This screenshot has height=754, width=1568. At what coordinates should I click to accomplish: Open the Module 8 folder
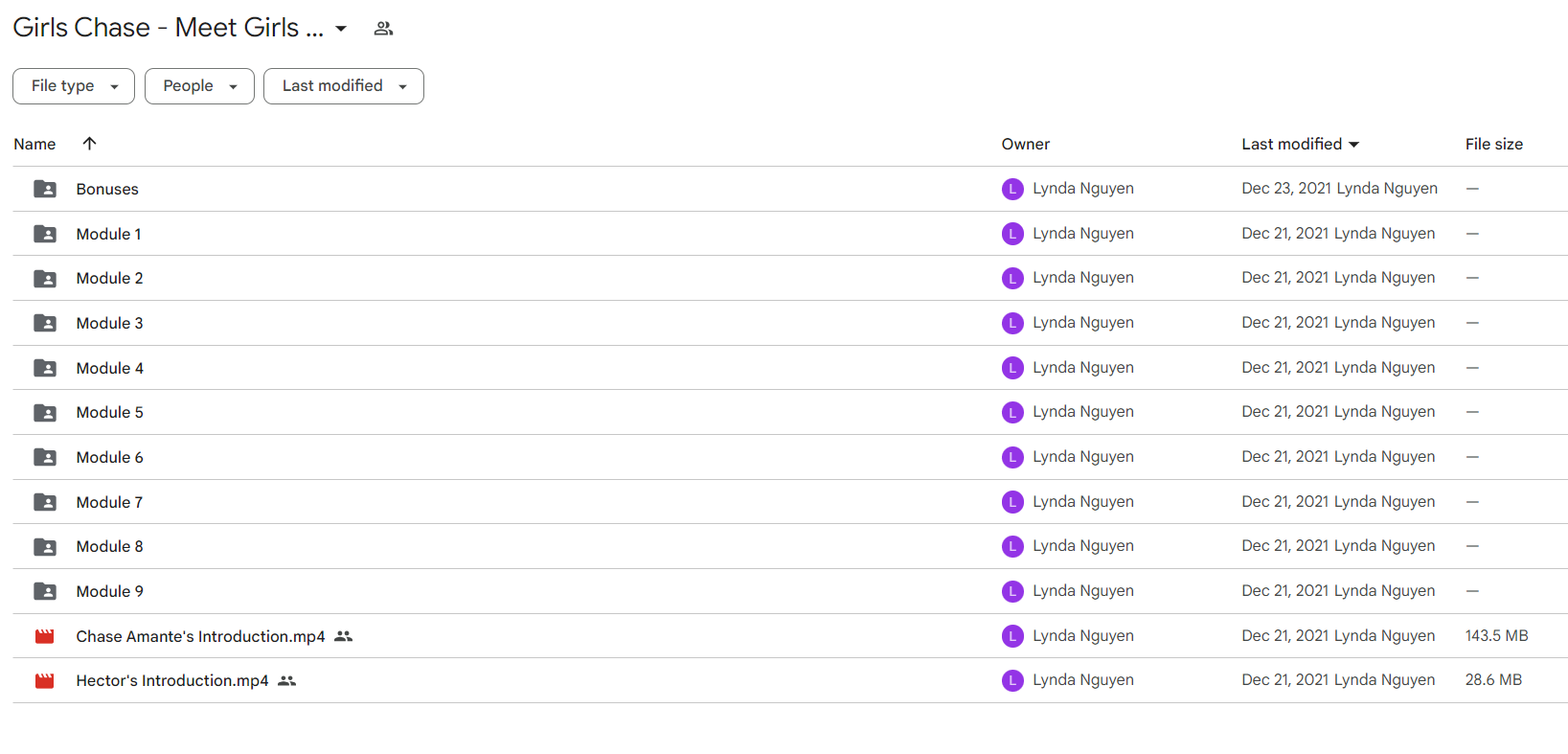[110, 546]
